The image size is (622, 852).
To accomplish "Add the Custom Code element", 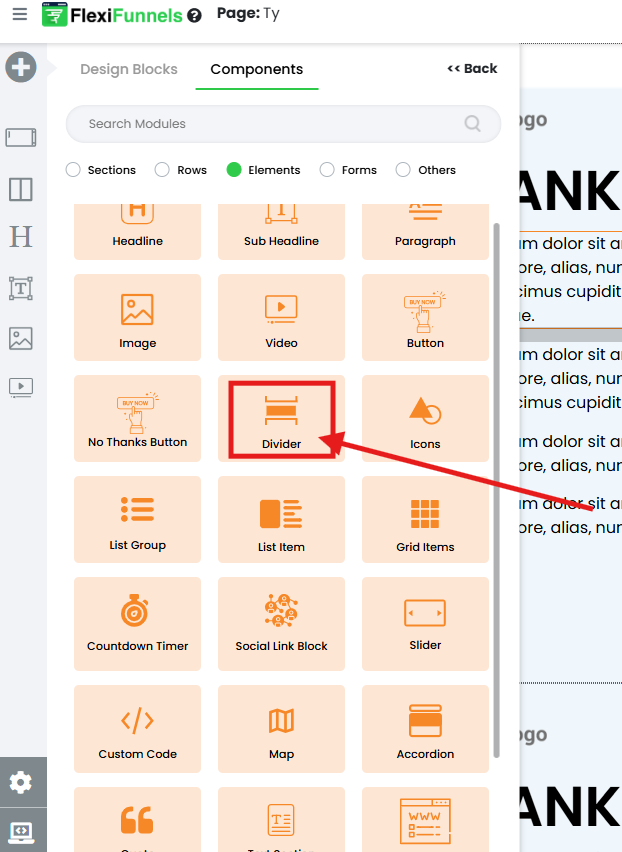I will coord(137,729).
